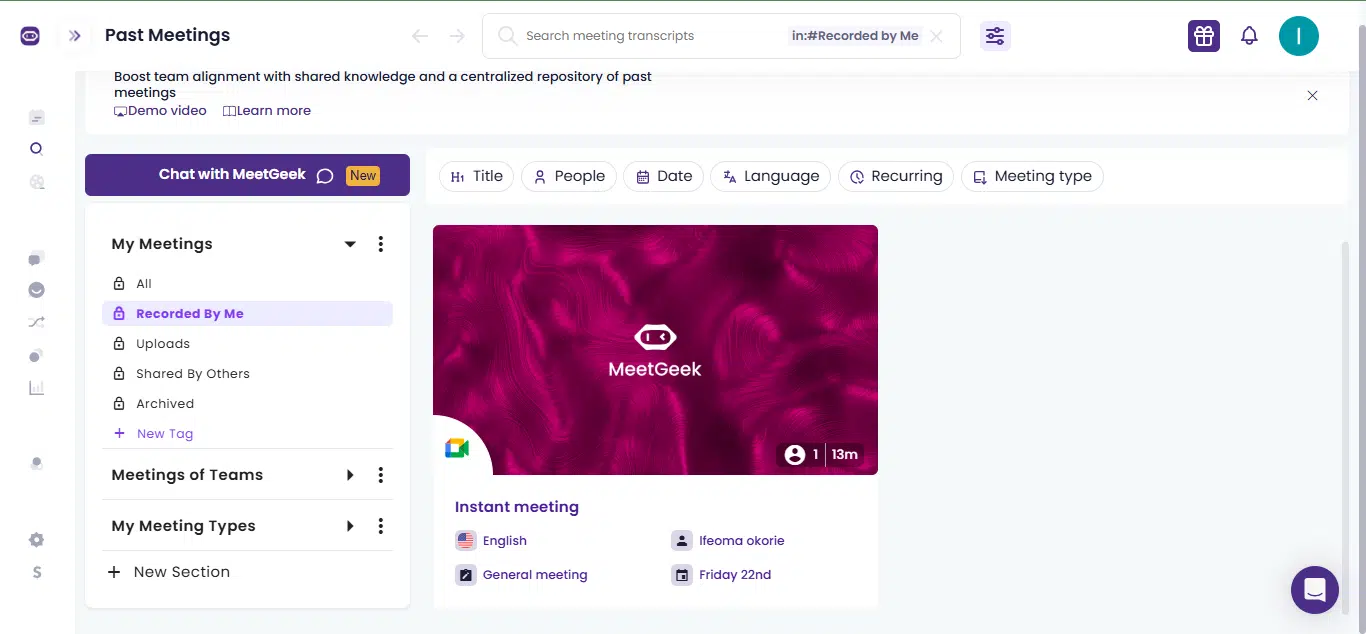1366x634 pixels.
Task: Add a New Section
Action: pyautogui.click(x=169, y=572)
